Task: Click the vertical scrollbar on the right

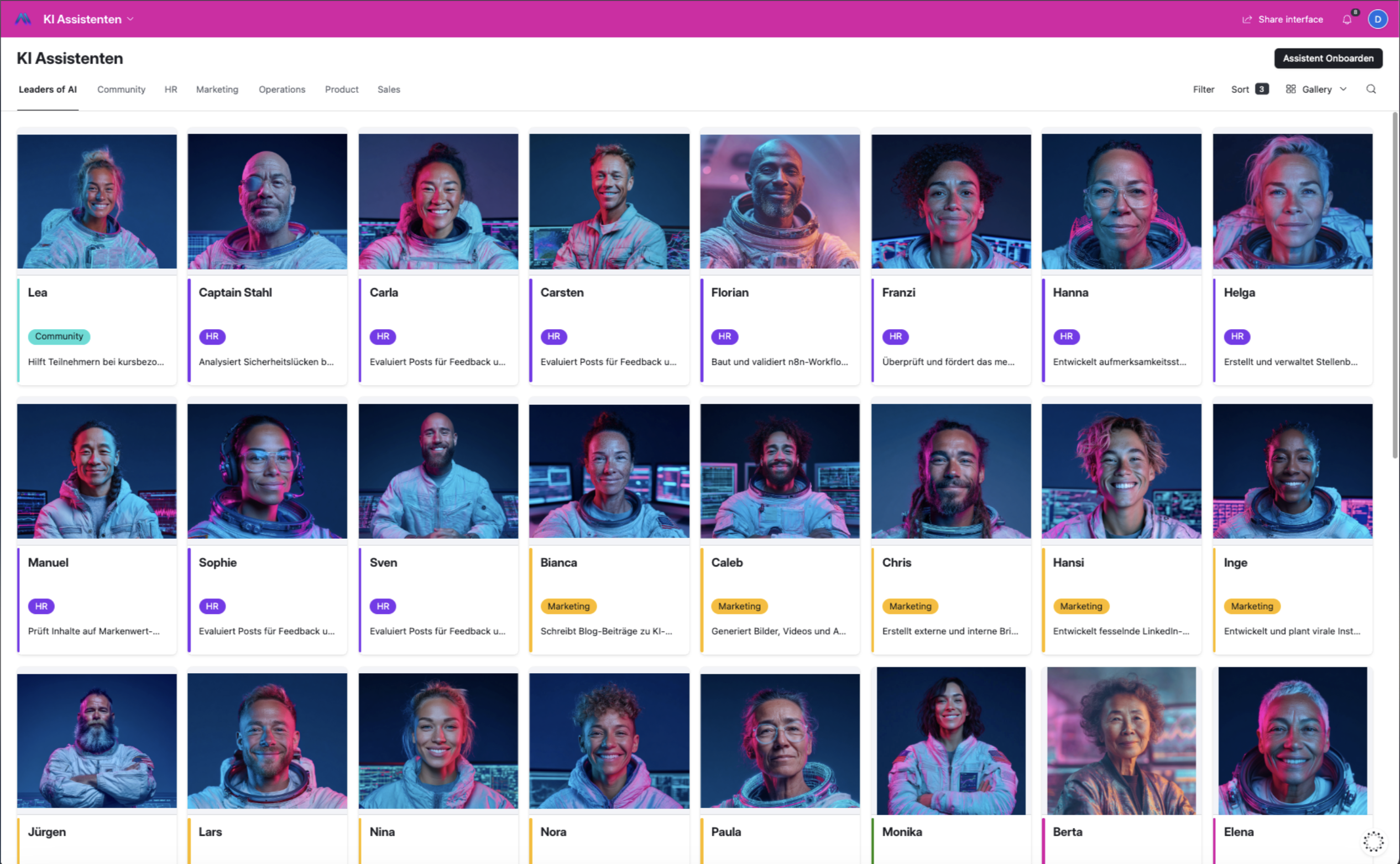Action: pos(1394,286)
